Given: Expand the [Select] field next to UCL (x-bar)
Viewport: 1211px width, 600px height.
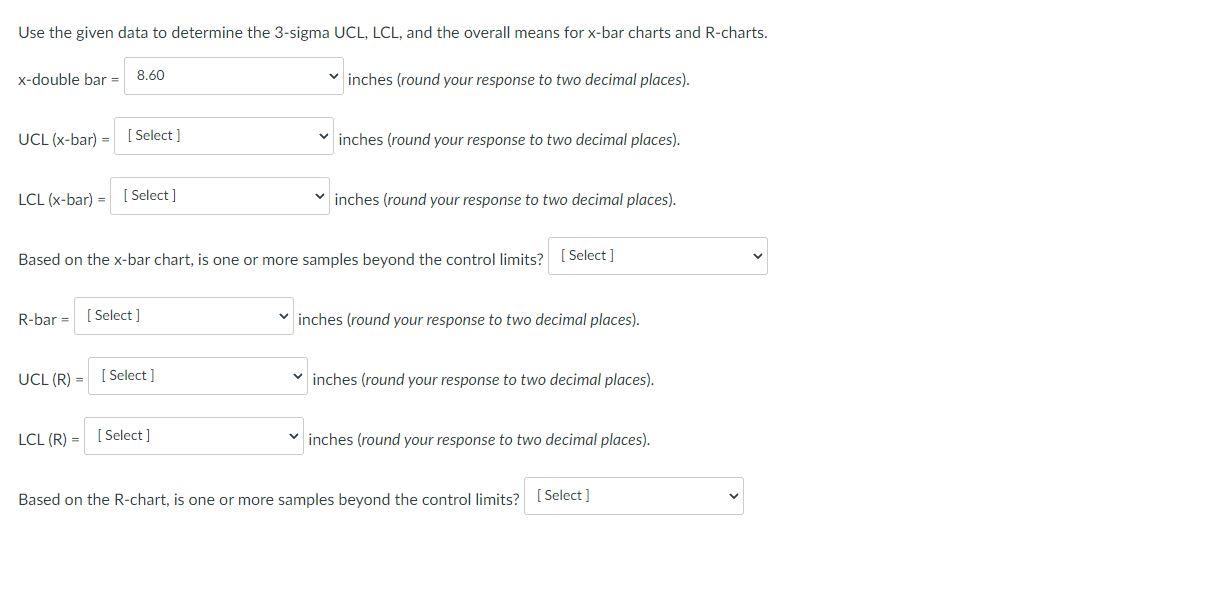Looking at the screenshot, I should click(223, 136).
